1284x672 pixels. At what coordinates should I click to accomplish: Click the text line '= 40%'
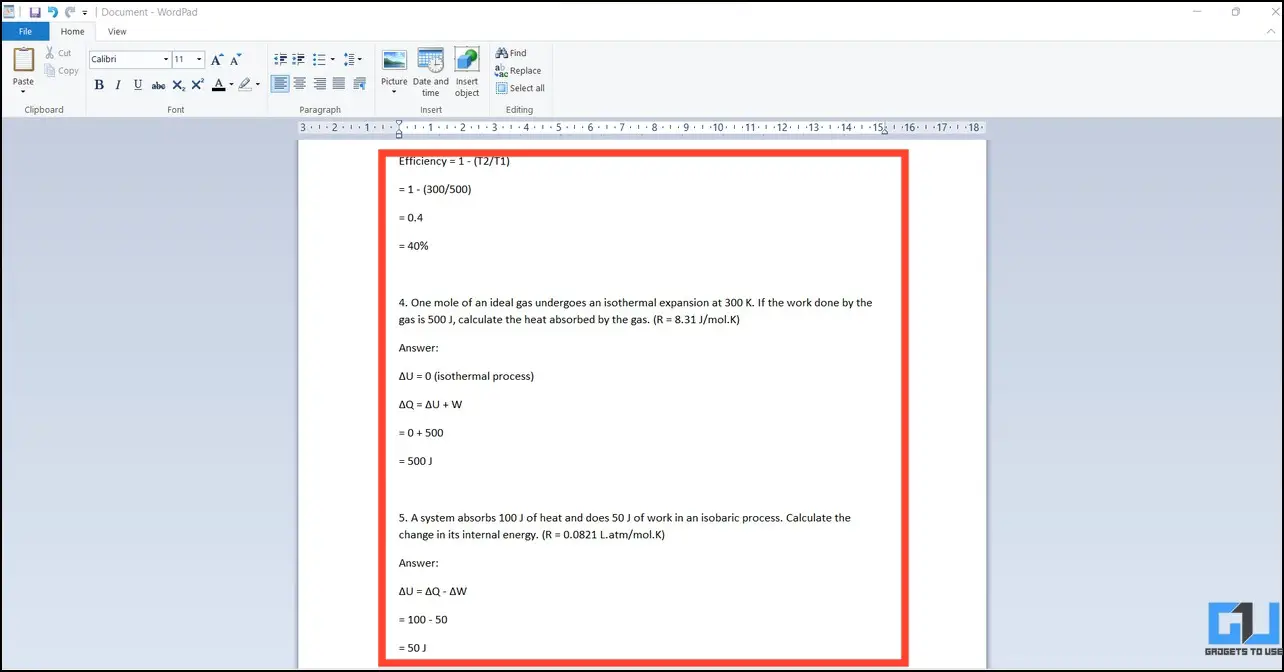point(413,246)
